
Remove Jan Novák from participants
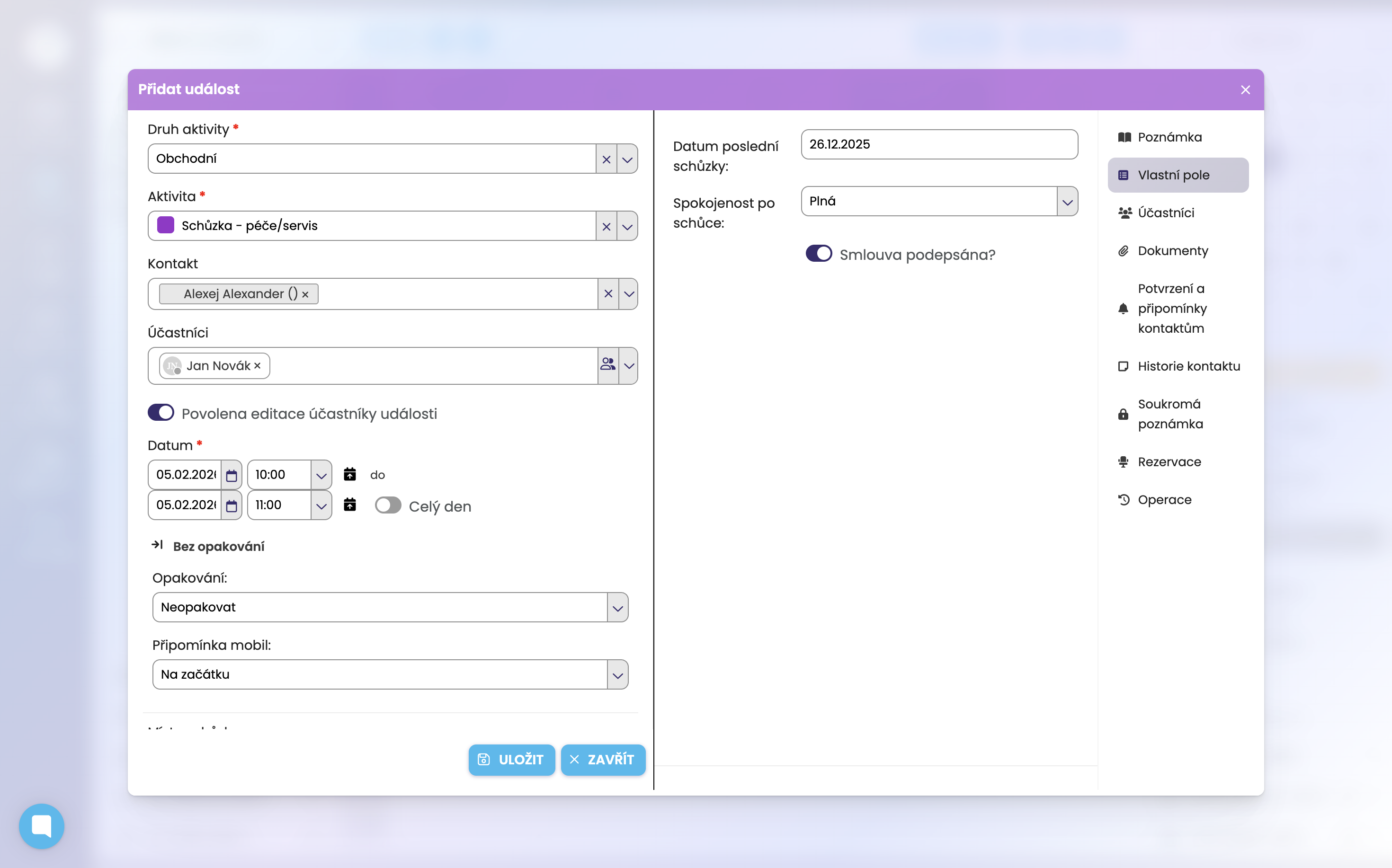(258, 366)
